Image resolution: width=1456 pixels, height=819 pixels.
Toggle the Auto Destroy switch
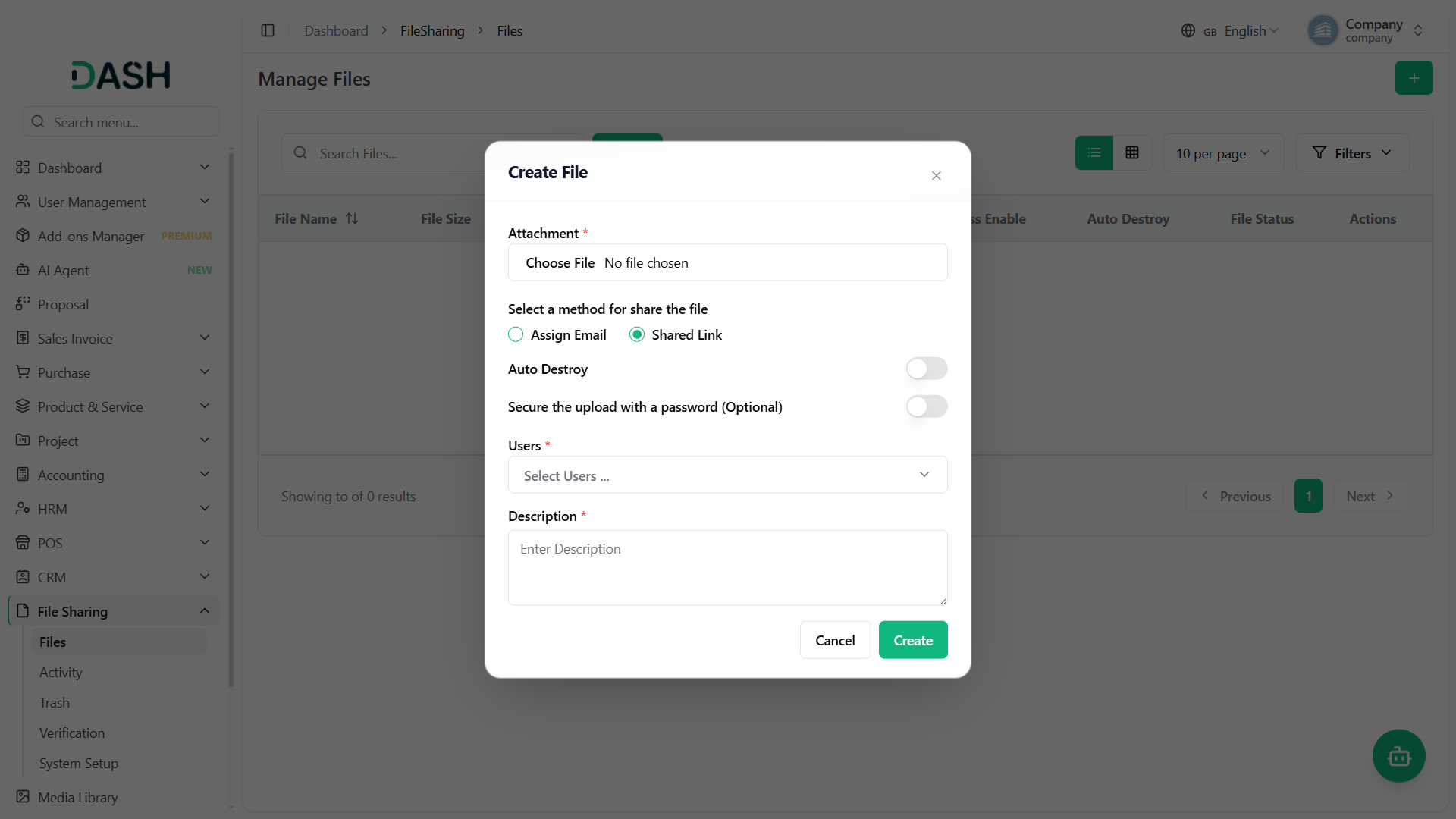coord(927,369)
